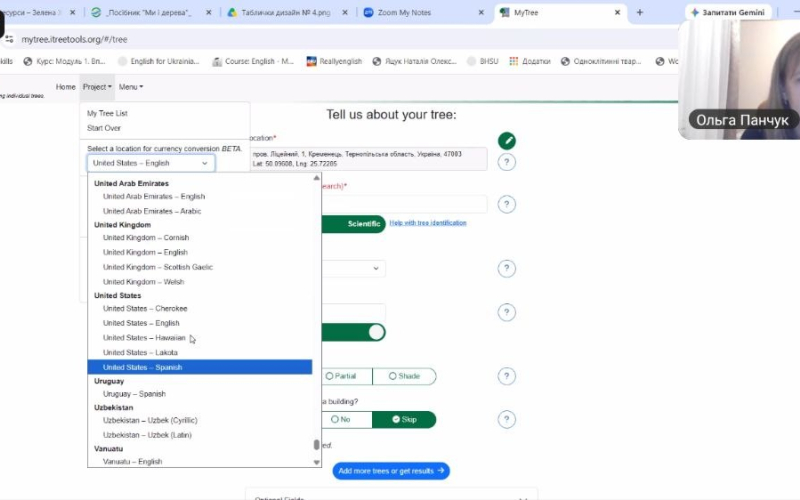Open help icon beside Partial and Shade options
Viewport: 800px width, 500px height.
pyautogui.click(x=507, y=377)
